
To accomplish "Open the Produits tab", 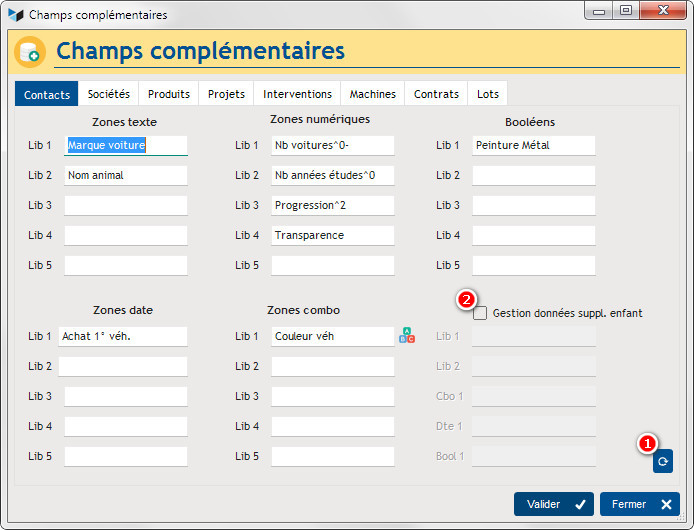I will [169, 94].
